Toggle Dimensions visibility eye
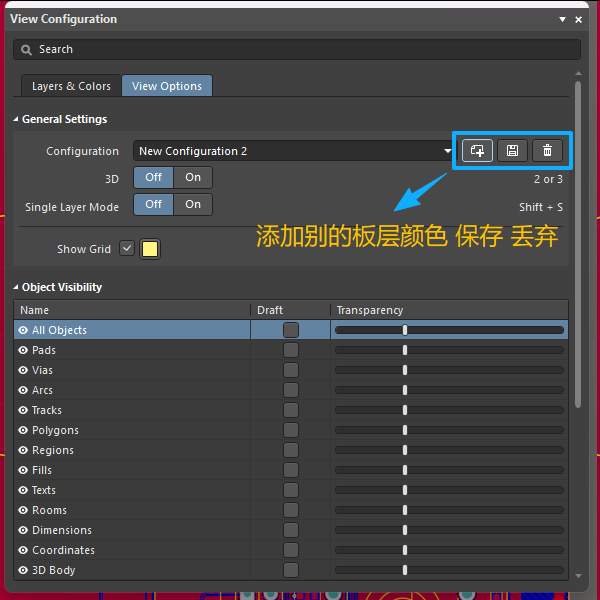The image size is (600, 600). 23,530
